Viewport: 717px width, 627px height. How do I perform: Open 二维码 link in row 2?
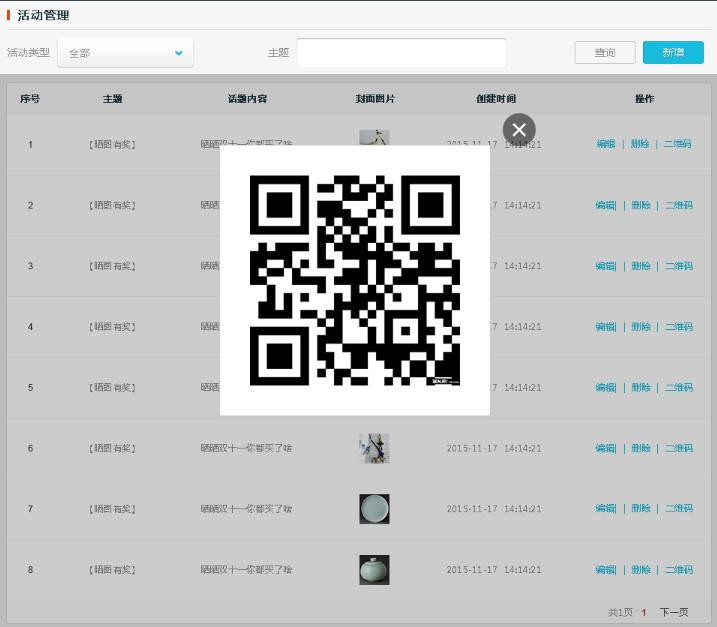[679, 205]
